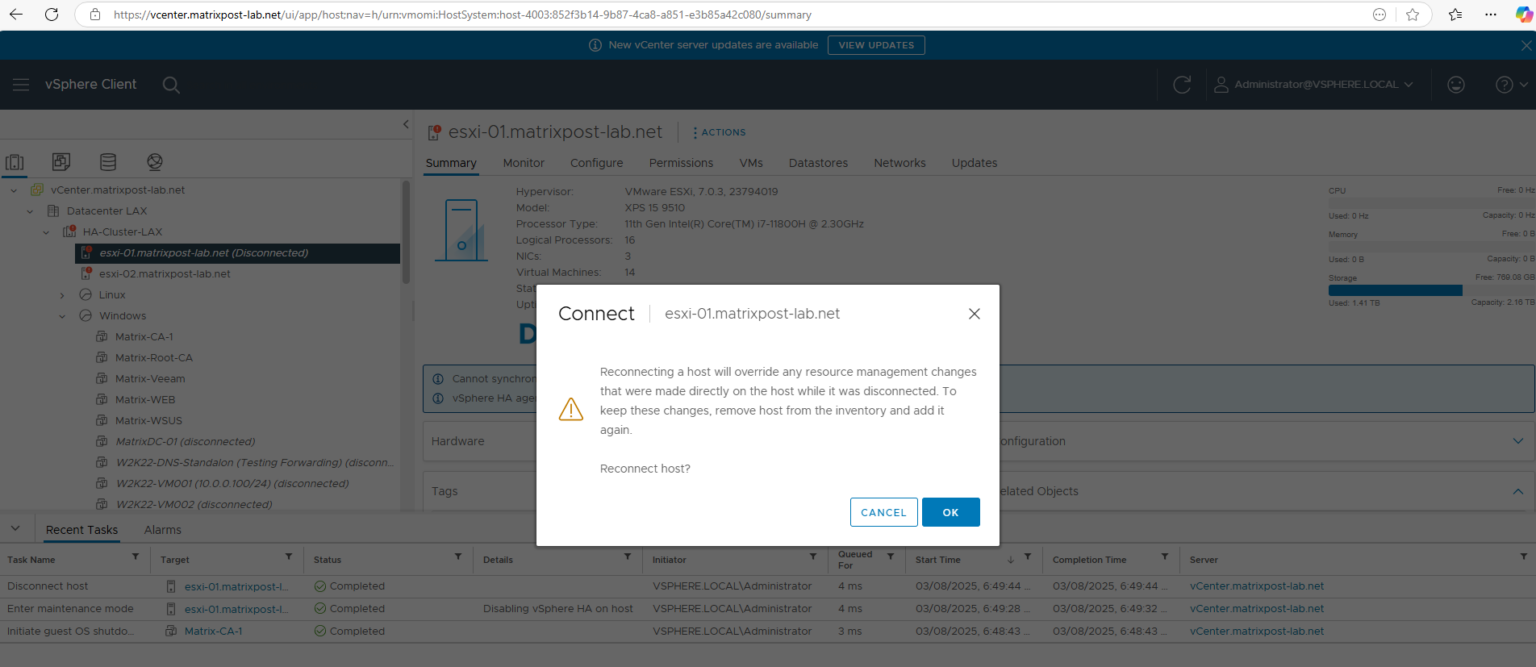Switch to the Monitor tab
The height and width of the screenshot is (667, 1536).
pos(523,162)
